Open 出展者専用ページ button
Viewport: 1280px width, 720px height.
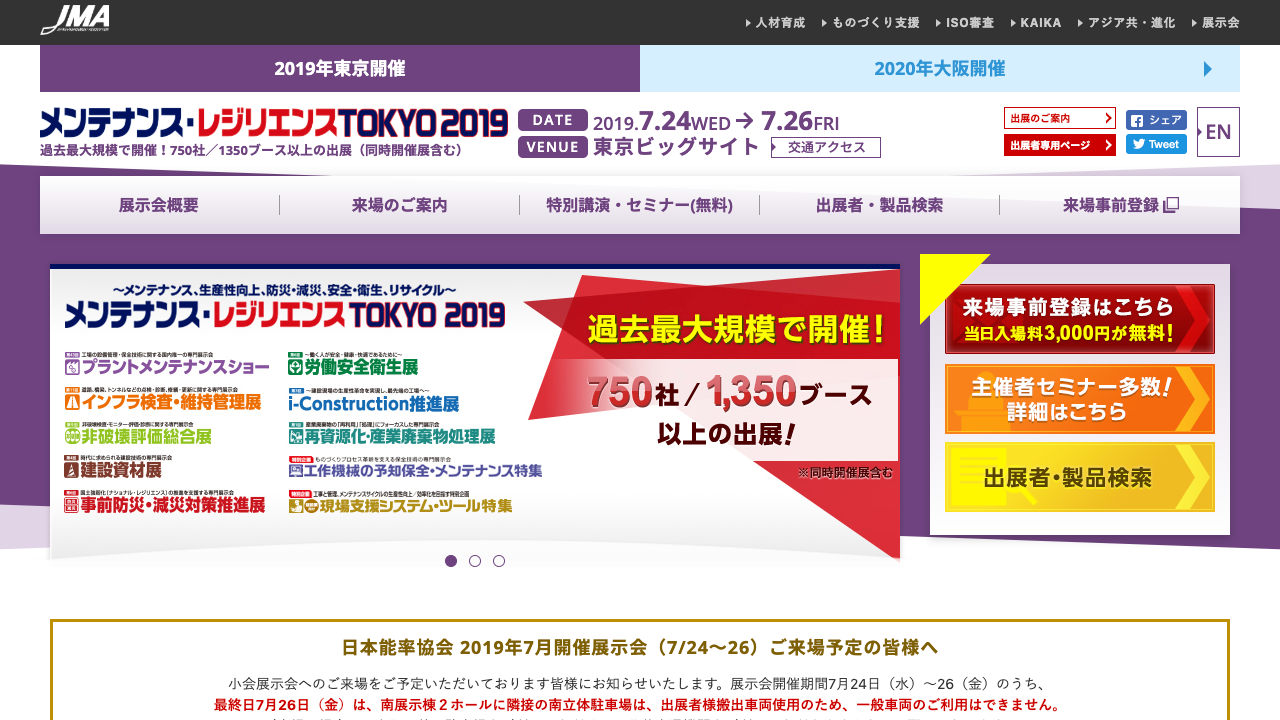coord(1060,145)
